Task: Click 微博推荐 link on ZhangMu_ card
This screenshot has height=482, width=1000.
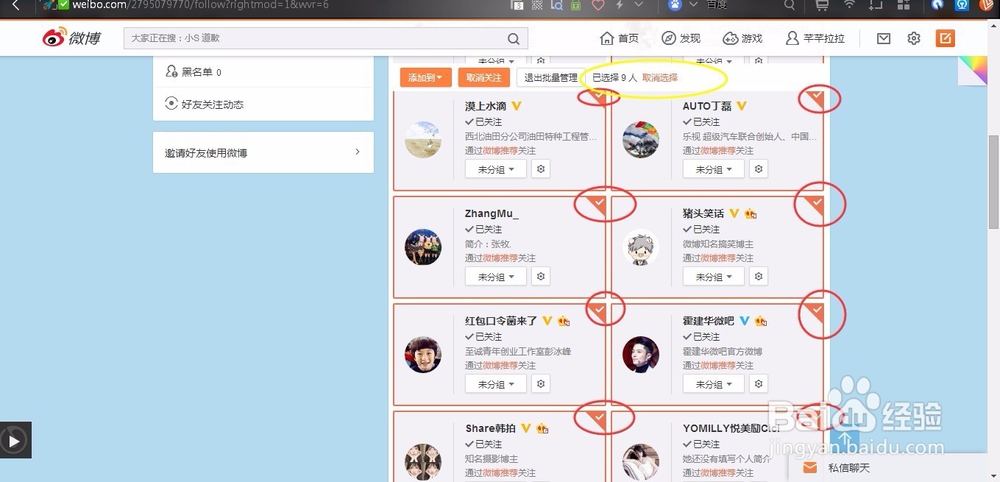Action: [x=500, y=258]
